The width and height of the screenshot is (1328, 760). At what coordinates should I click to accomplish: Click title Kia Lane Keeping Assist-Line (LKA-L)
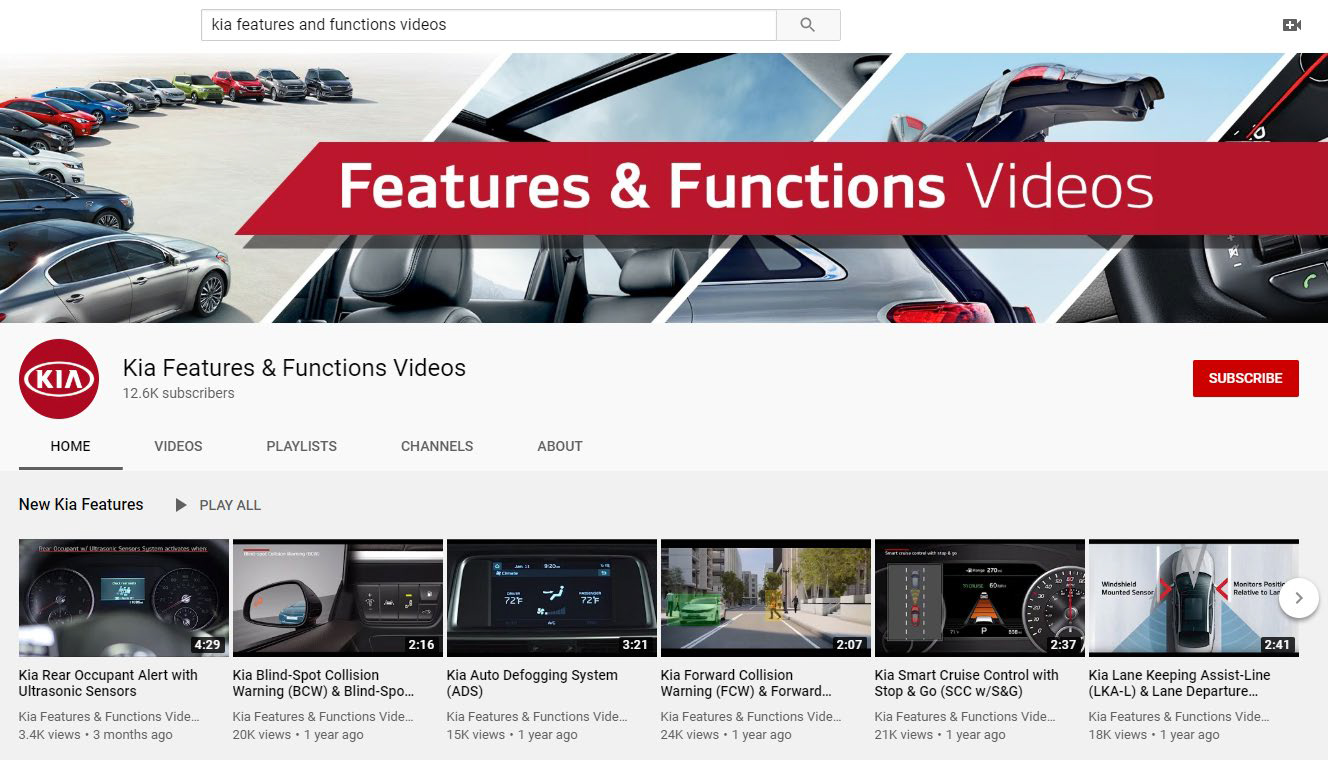point(1179,683)
